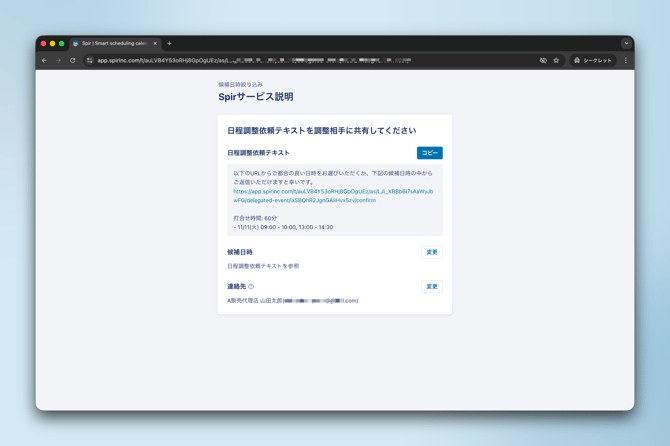
Task: Open a new tab with plus button
Action: (x=170, y=43)
